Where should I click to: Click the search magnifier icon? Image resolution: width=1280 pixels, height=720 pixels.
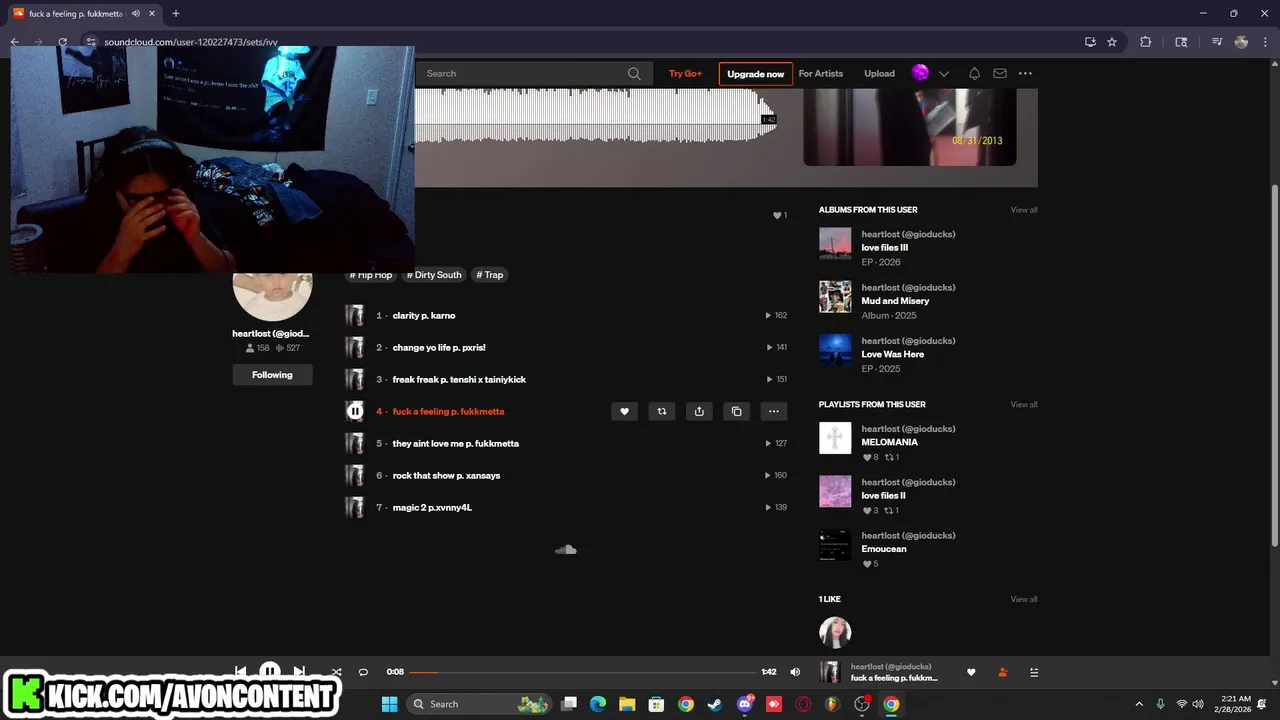point(634,73)
